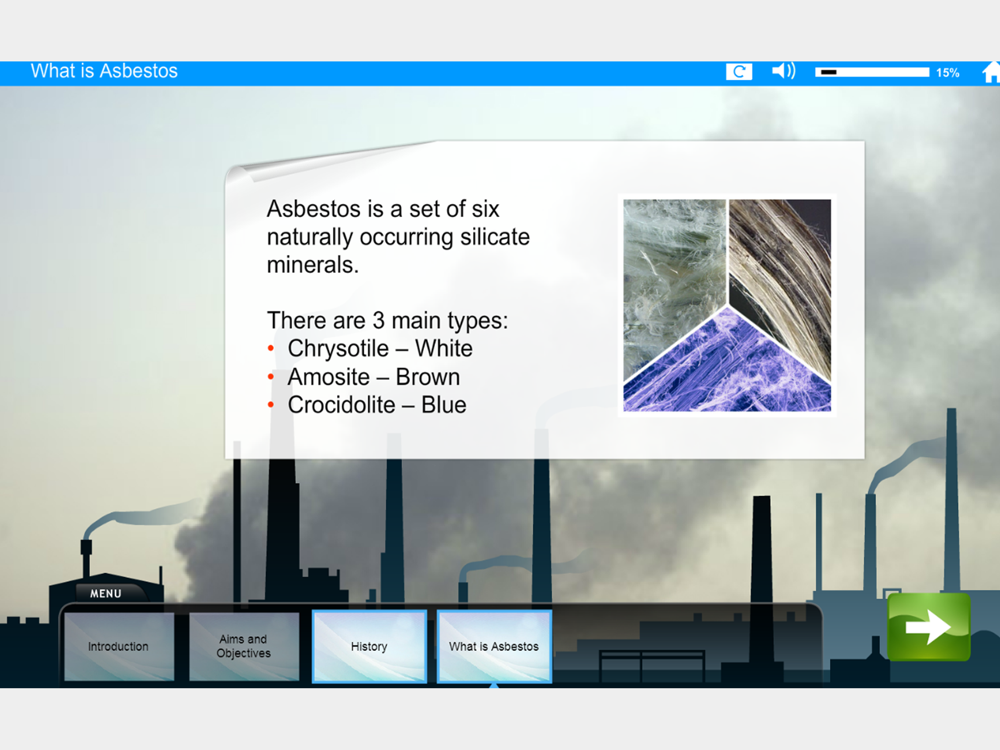Viewport: 1000px width, 750px height.
Task: Click the 'Amosite – Brown' bullet
Action: click(x=373, y=377)
